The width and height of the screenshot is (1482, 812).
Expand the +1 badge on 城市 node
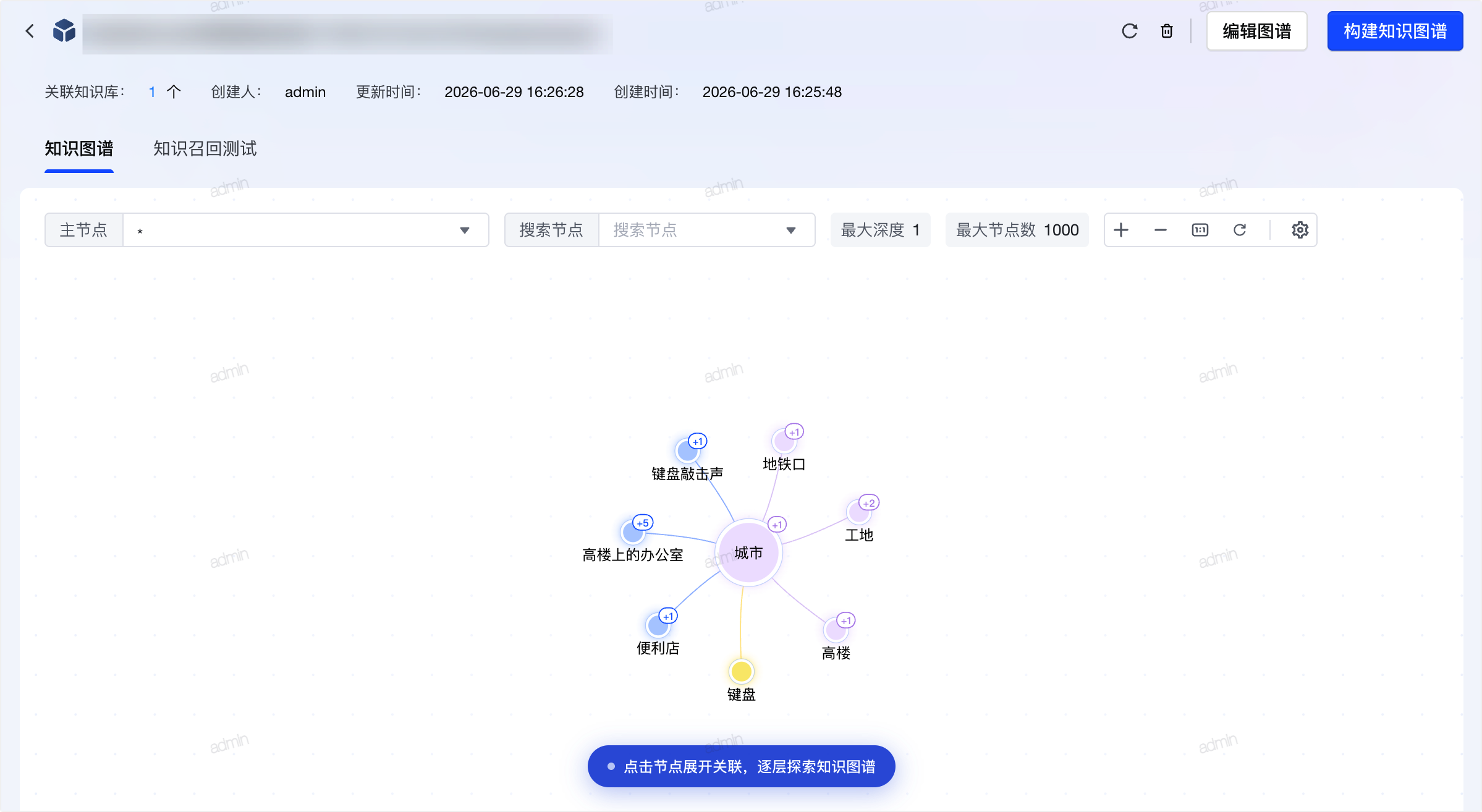[777, 525]
